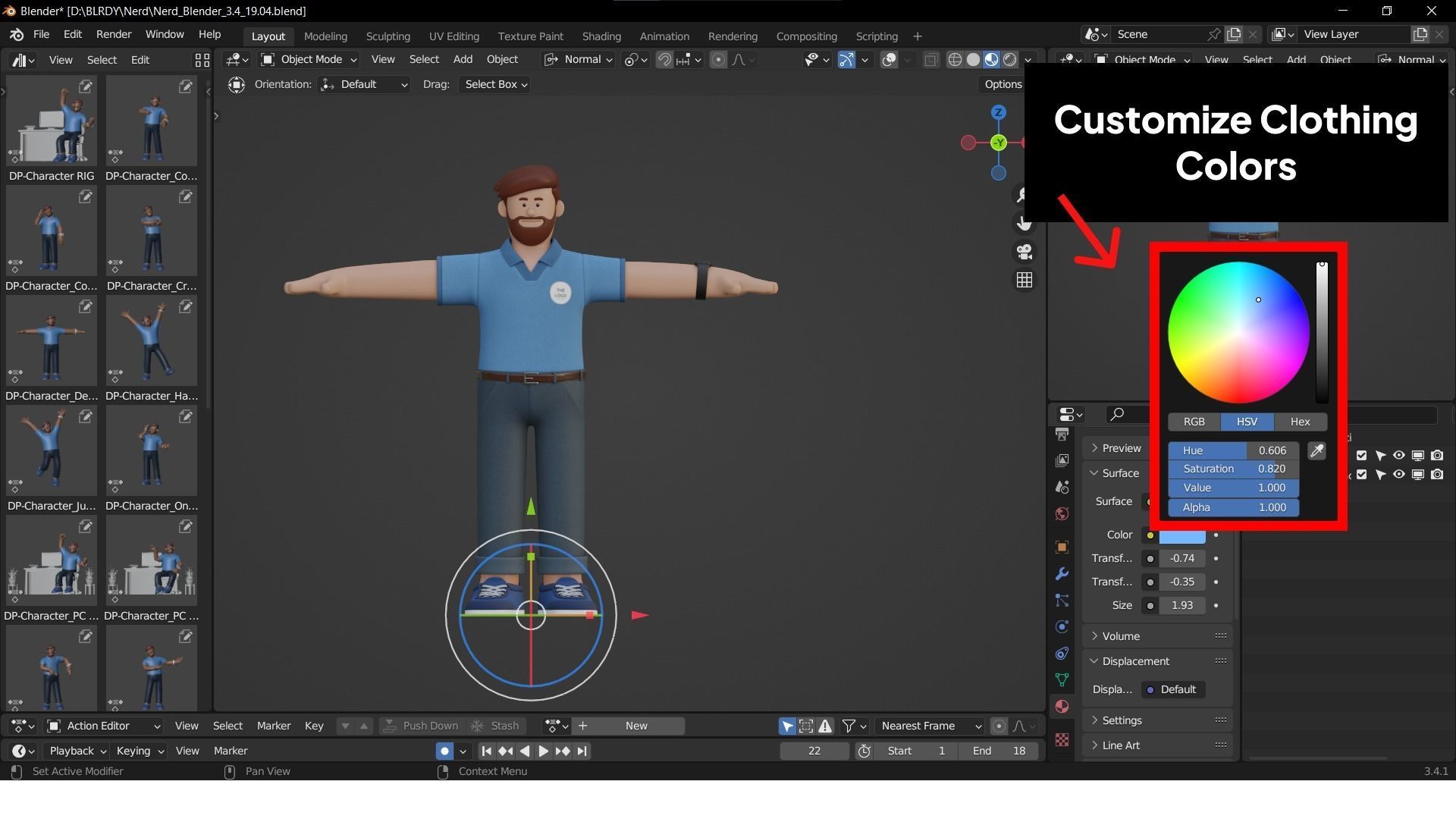The width and height of the screenshot is (1456, 819).
Task: Toggle snapping magnet icon in viewport header
Action: [664, 60]
